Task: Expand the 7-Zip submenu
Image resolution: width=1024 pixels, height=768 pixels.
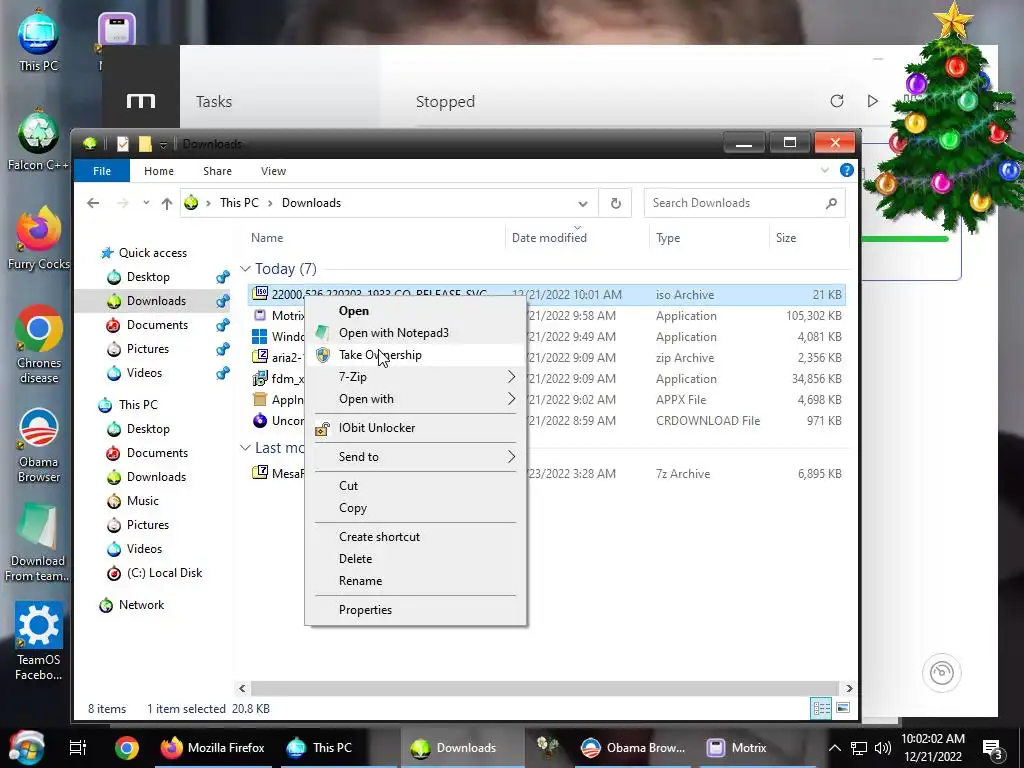Action: click(415, 377)
